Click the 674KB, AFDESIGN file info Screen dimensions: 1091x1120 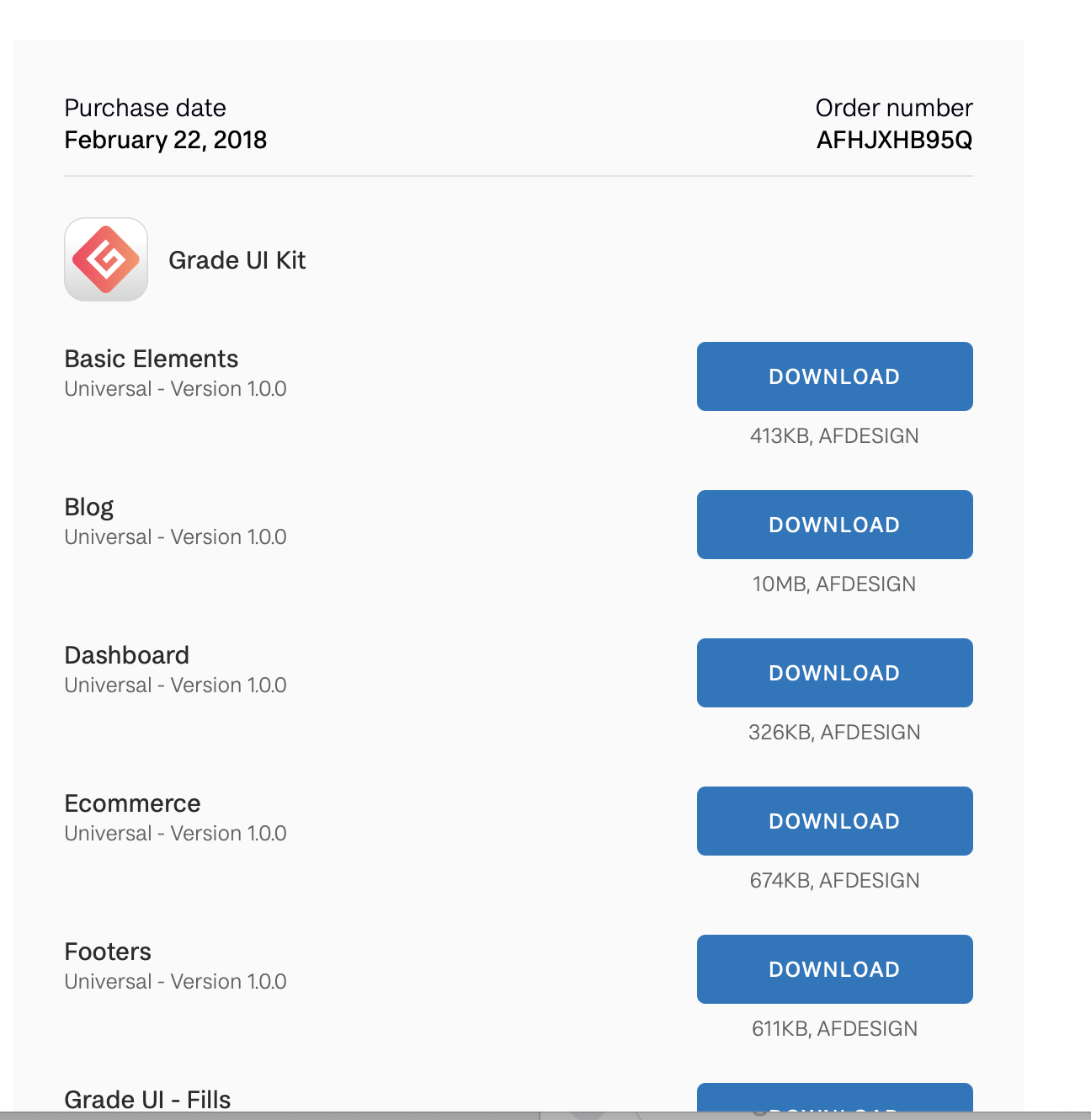[x=834, y=881]
